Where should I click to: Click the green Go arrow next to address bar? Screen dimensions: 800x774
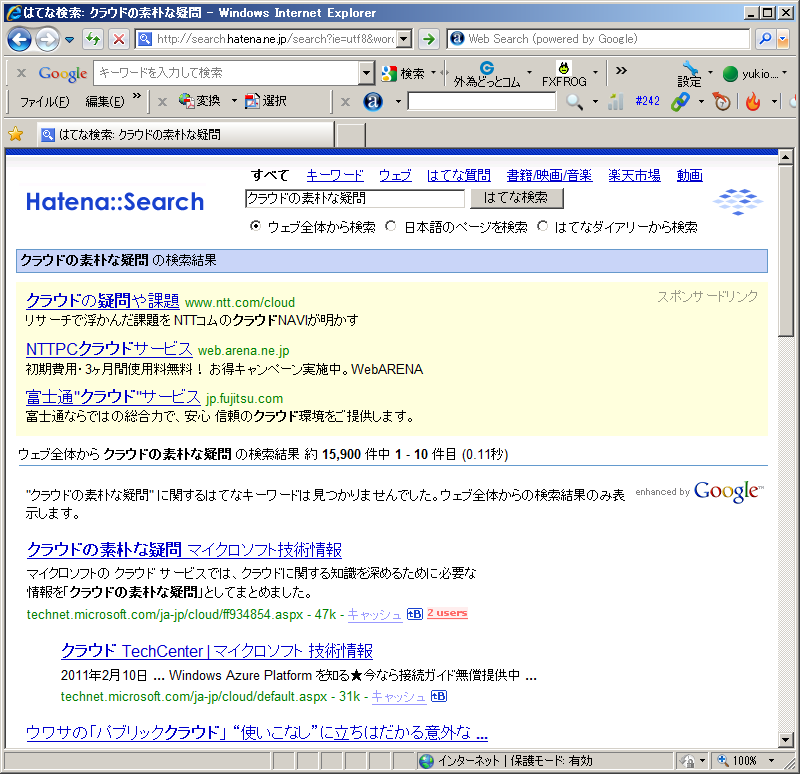tap(428, 39)
